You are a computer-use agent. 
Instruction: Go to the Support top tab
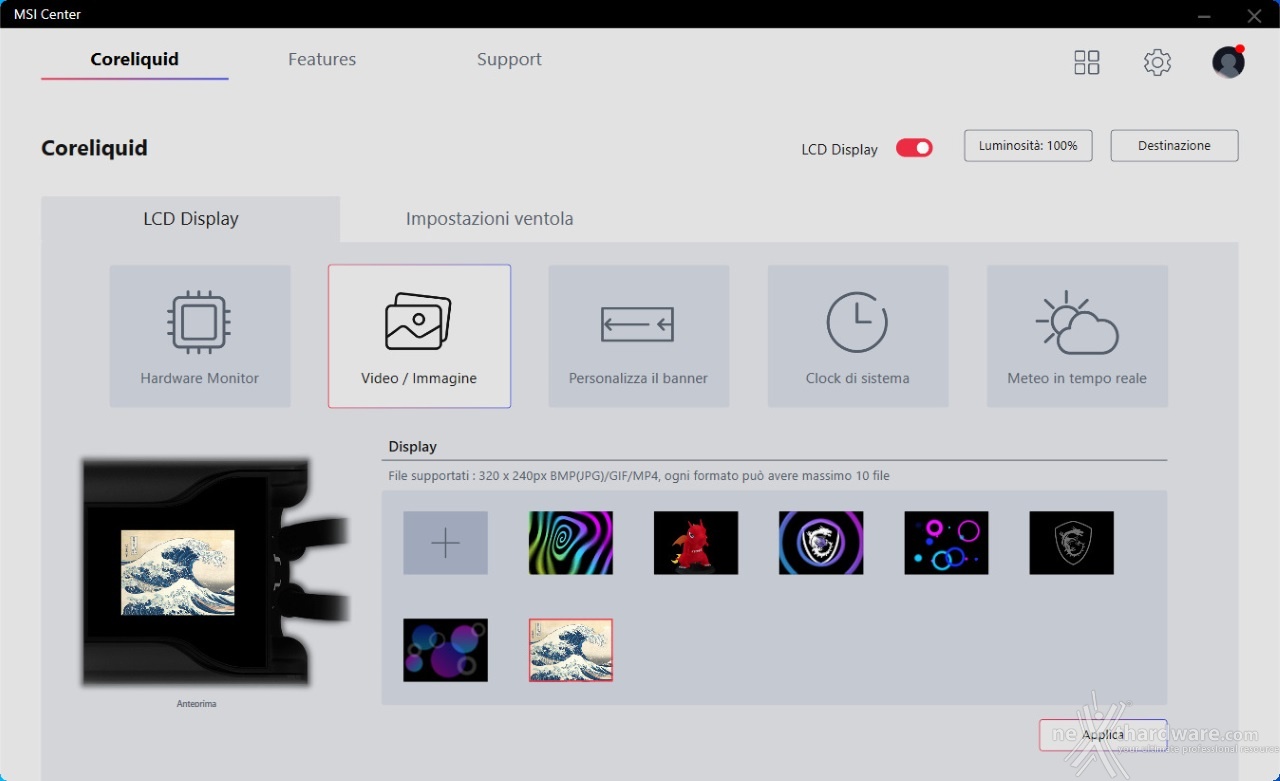(x=509, y=59)
